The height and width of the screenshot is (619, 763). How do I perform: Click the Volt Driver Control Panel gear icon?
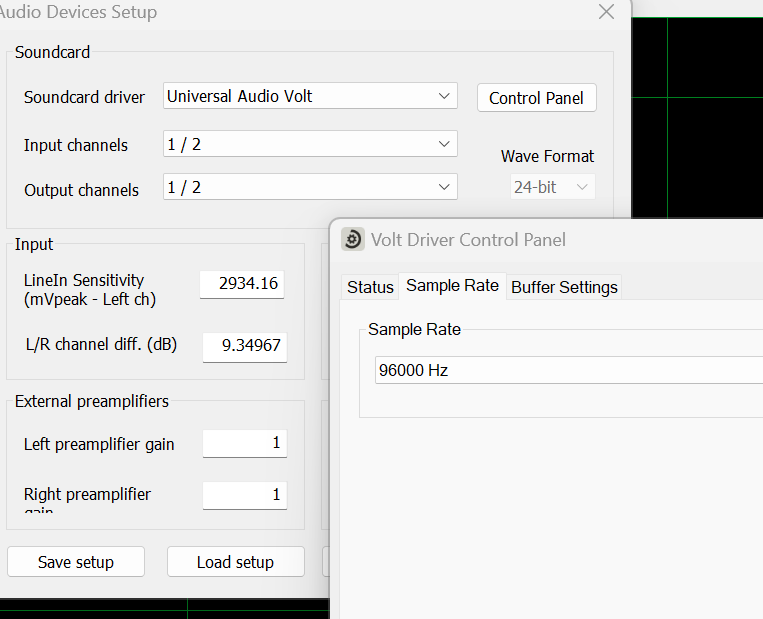pyautogui.click(x=353, y=239)
